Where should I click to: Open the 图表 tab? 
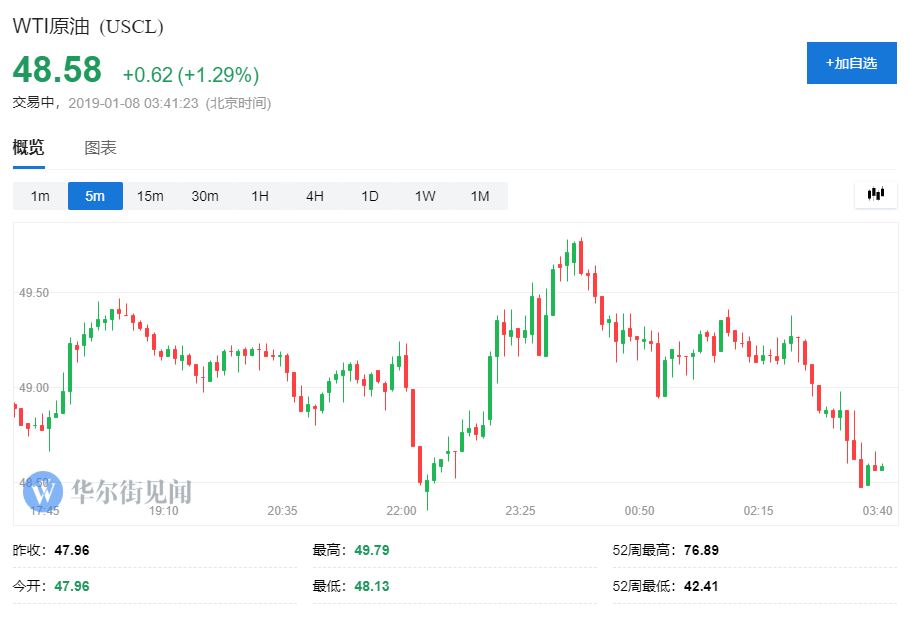coord(100,148)
